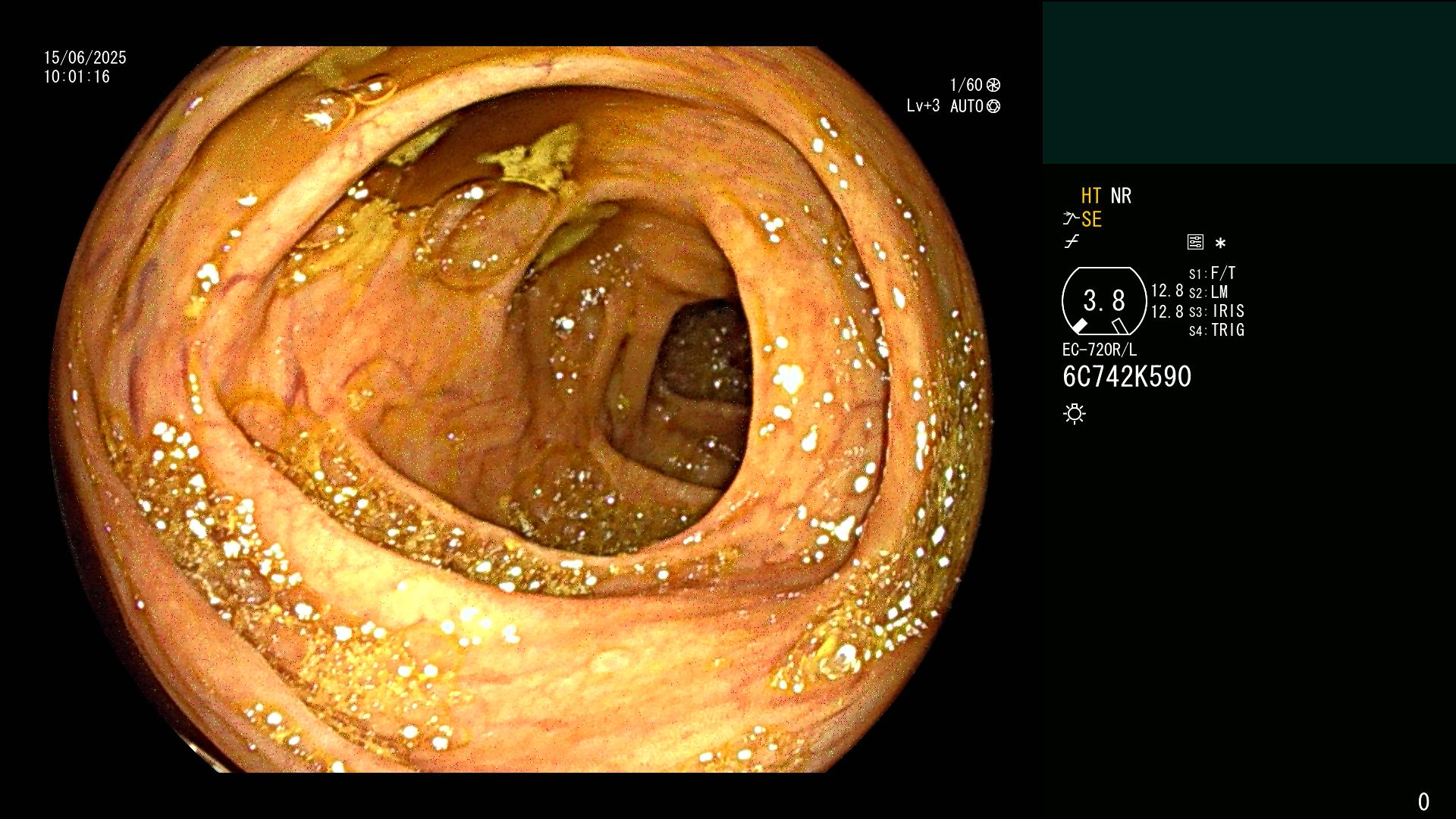
Task: Click the settings sliders icon
Action: pyautogui.click(x=1195, y=242)
